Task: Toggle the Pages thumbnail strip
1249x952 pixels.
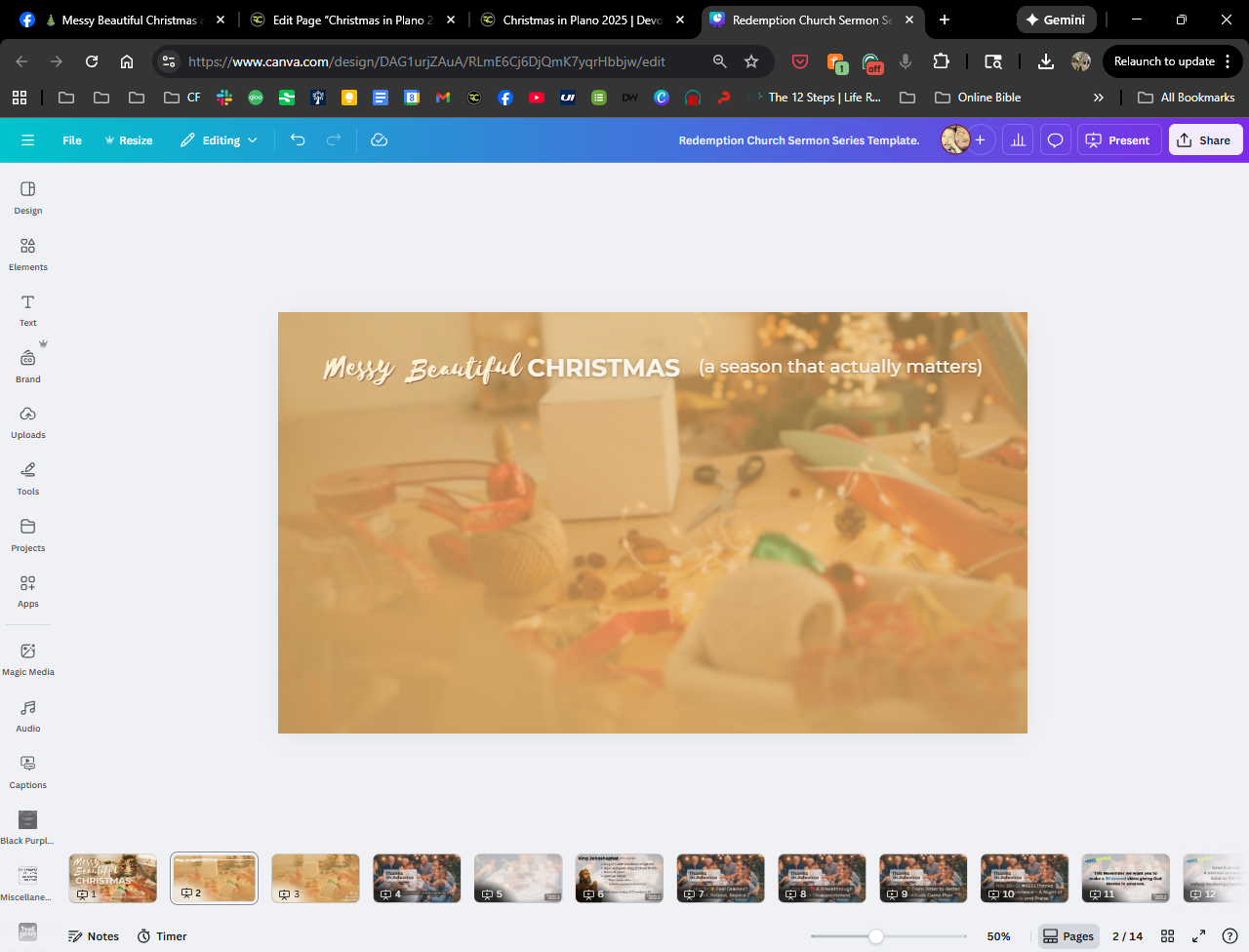Action: pyautogui.click(x=1068, y=936)
